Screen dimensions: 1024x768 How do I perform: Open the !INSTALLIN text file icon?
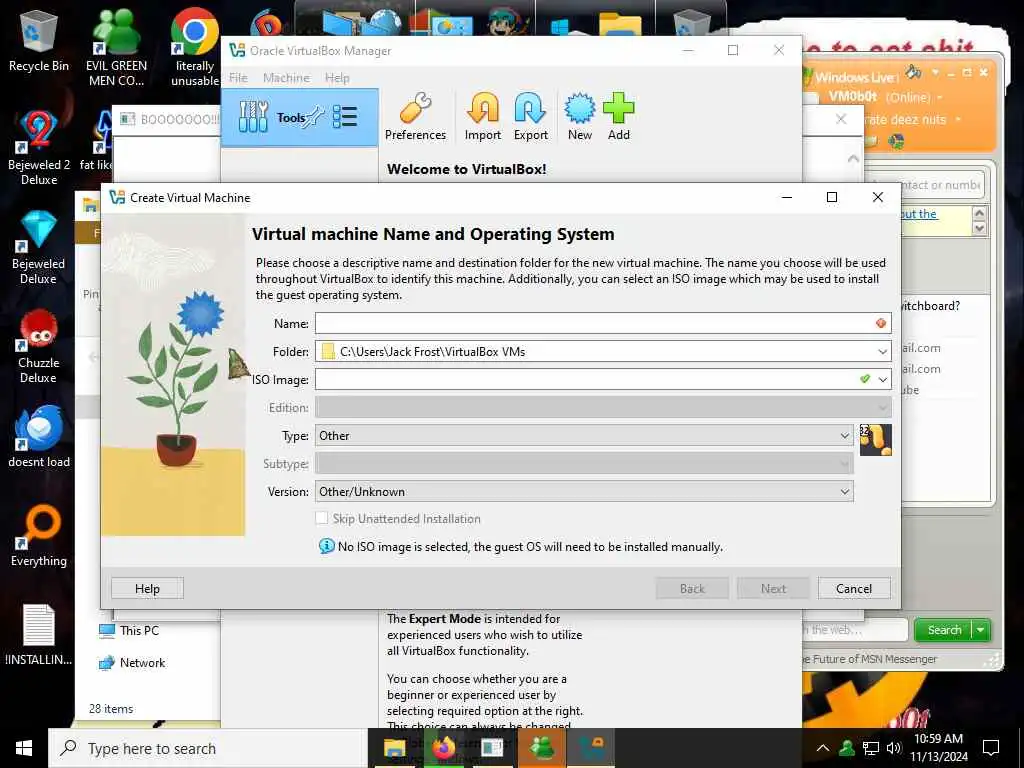(x=39, y=635)
